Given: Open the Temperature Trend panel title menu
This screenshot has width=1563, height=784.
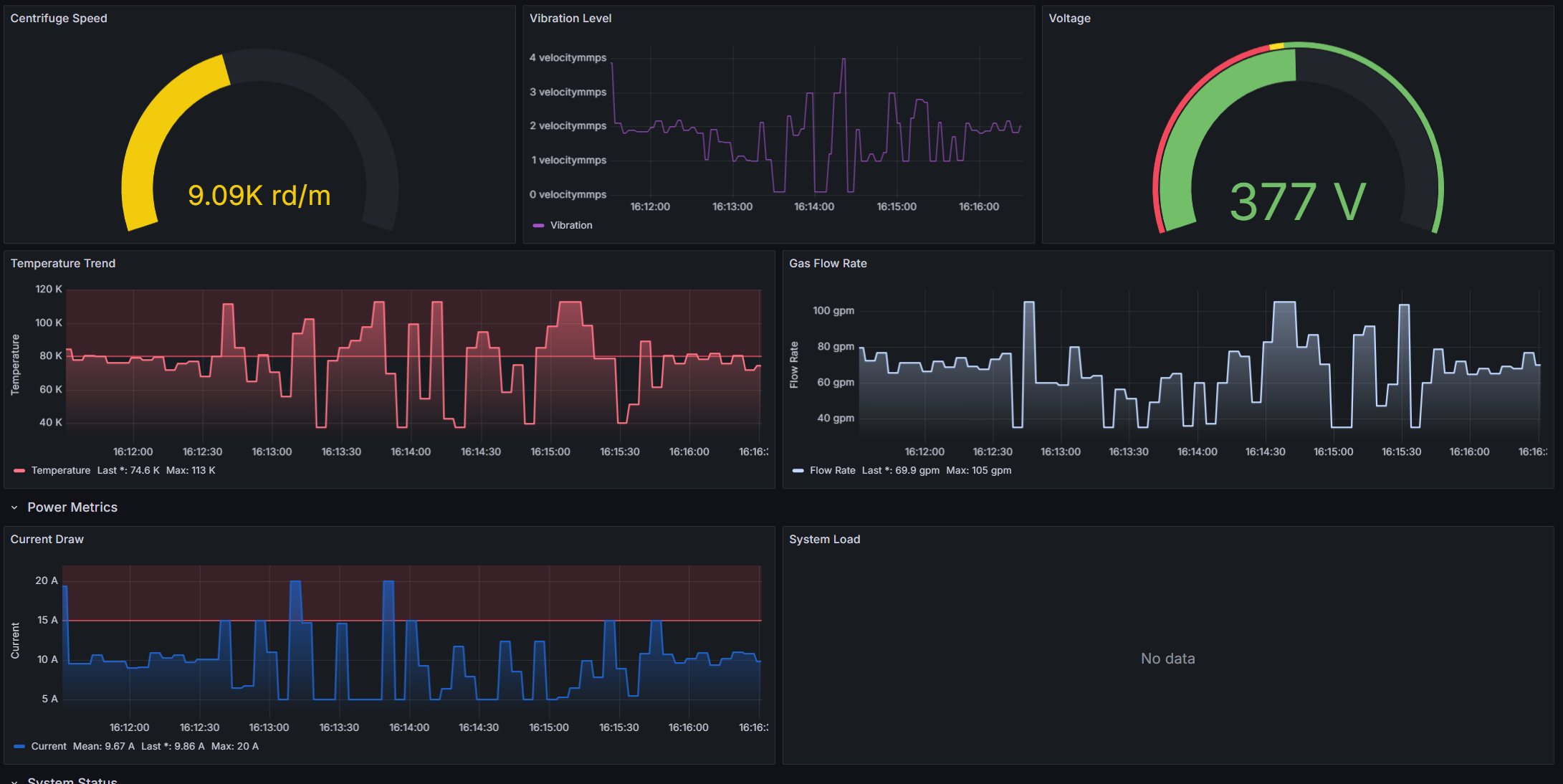Looking at the screenshot, I should [x=63, y=263].
